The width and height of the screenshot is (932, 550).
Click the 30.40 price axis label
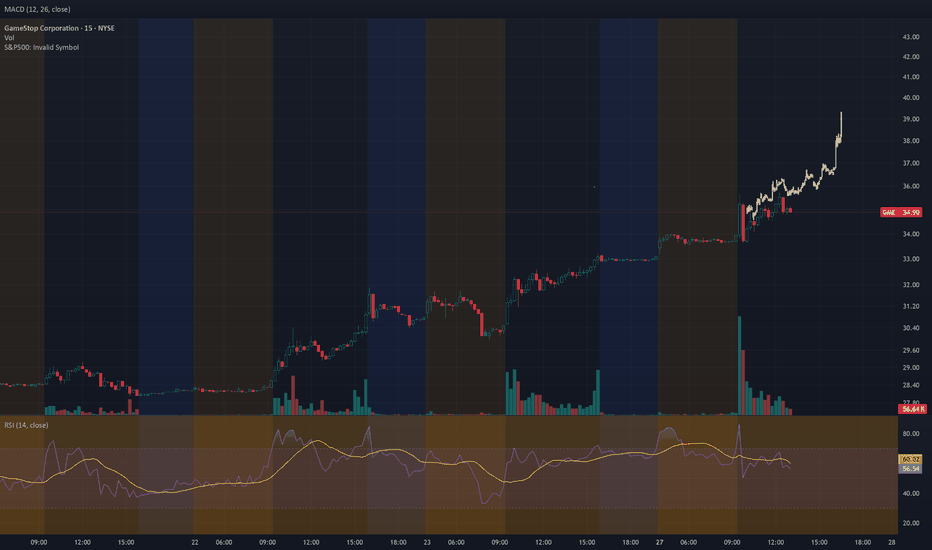point(911,328)
